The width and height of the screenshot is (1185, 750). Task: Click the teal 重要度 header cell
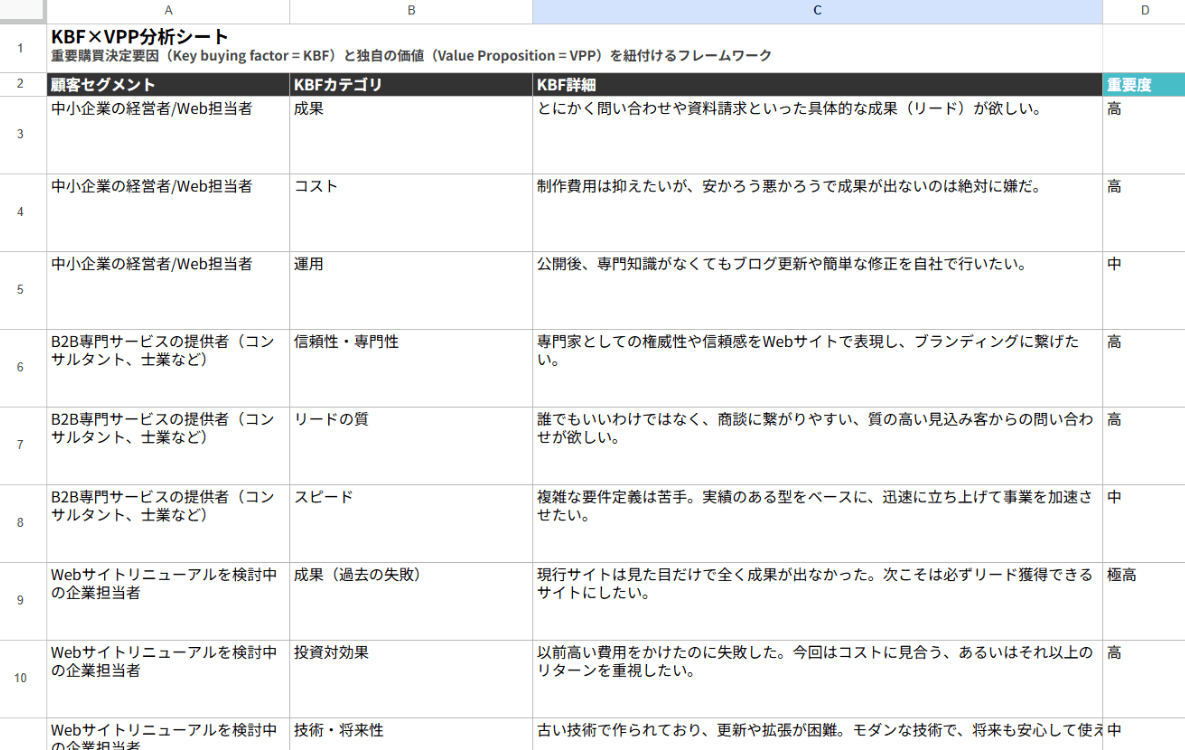[x=1144, y=85]
